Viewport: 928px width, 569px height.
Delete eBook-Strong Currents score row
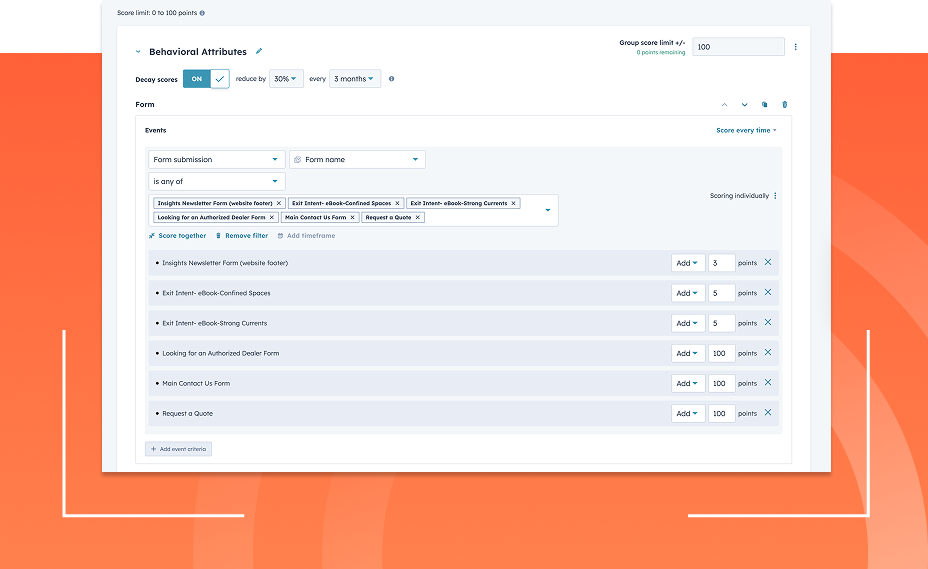(768, 323)
